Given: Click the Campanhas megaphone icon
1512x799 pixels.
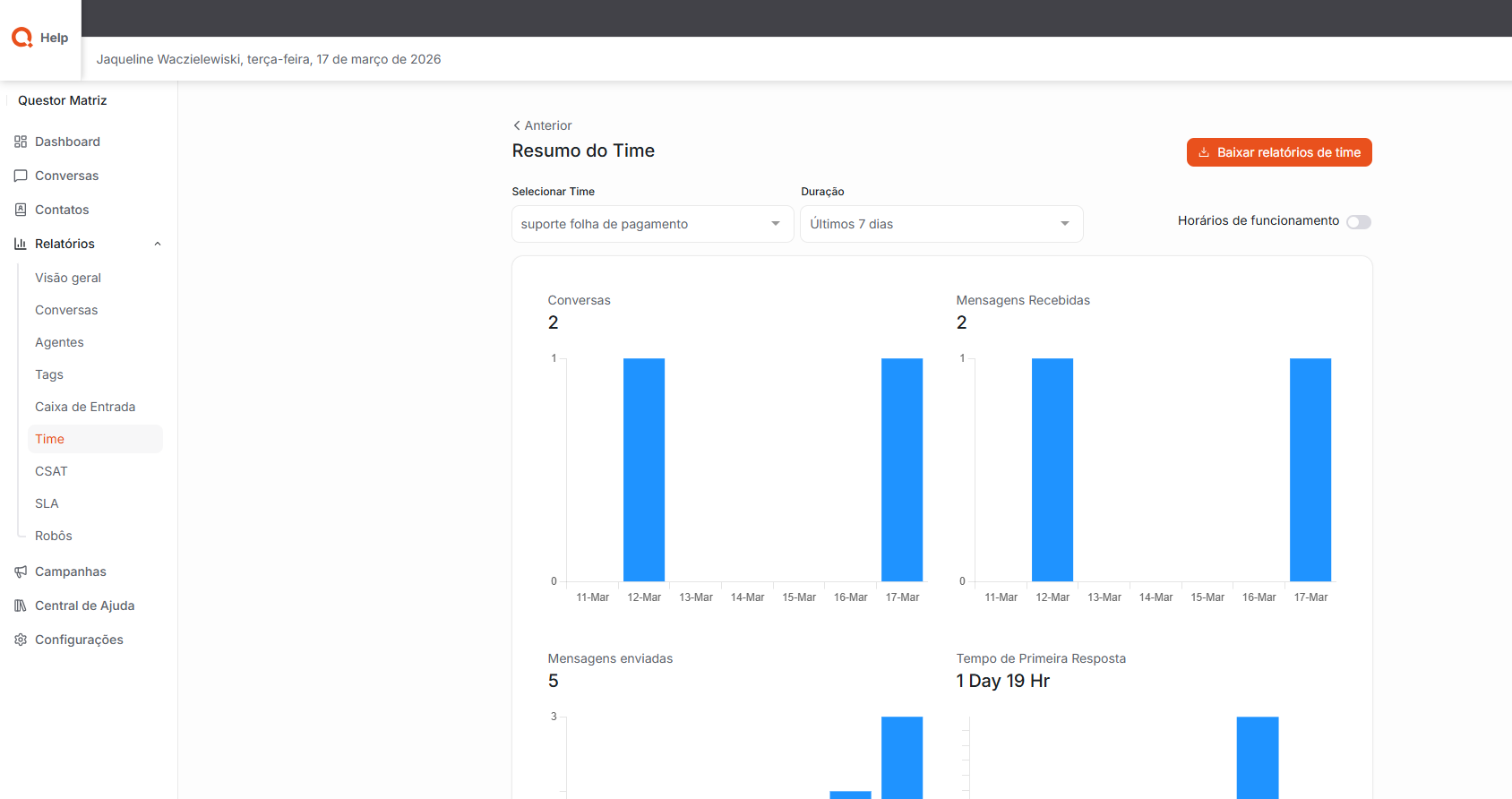Looking at the screenshot, I should [21, 571].
